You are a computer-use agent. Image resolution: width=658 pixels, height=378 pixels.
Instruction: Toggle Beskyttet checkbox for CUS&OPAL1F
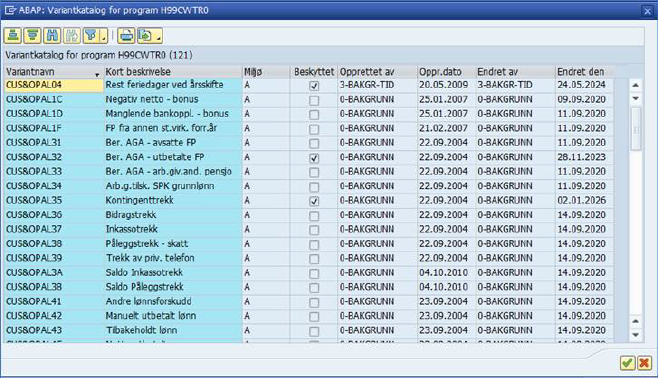click(x=314, y=129)
